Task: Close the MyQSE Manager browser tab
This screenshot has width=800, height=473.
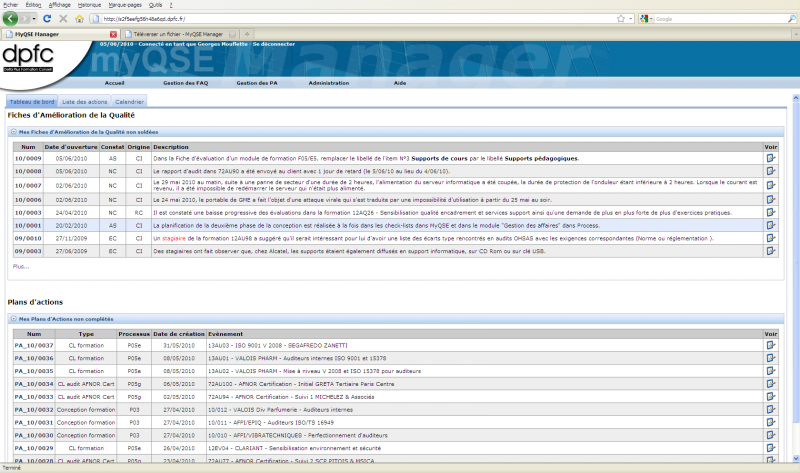Action: [x=113, y=34]
